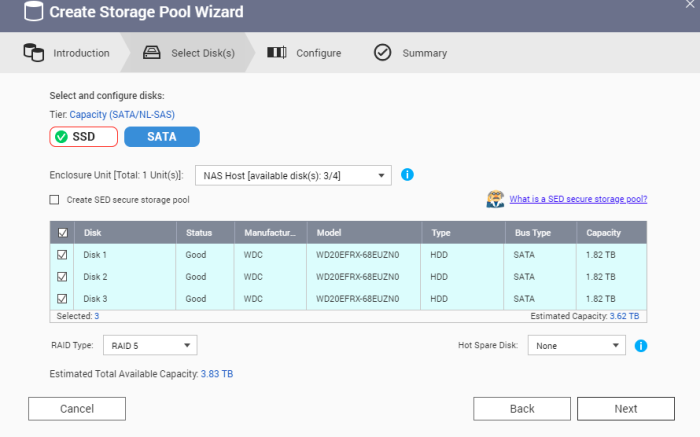Click info icon beside Hot Spare Disk
Viewport: 700px width, 437px height.
pyautogui.click(x=641, y=346)
